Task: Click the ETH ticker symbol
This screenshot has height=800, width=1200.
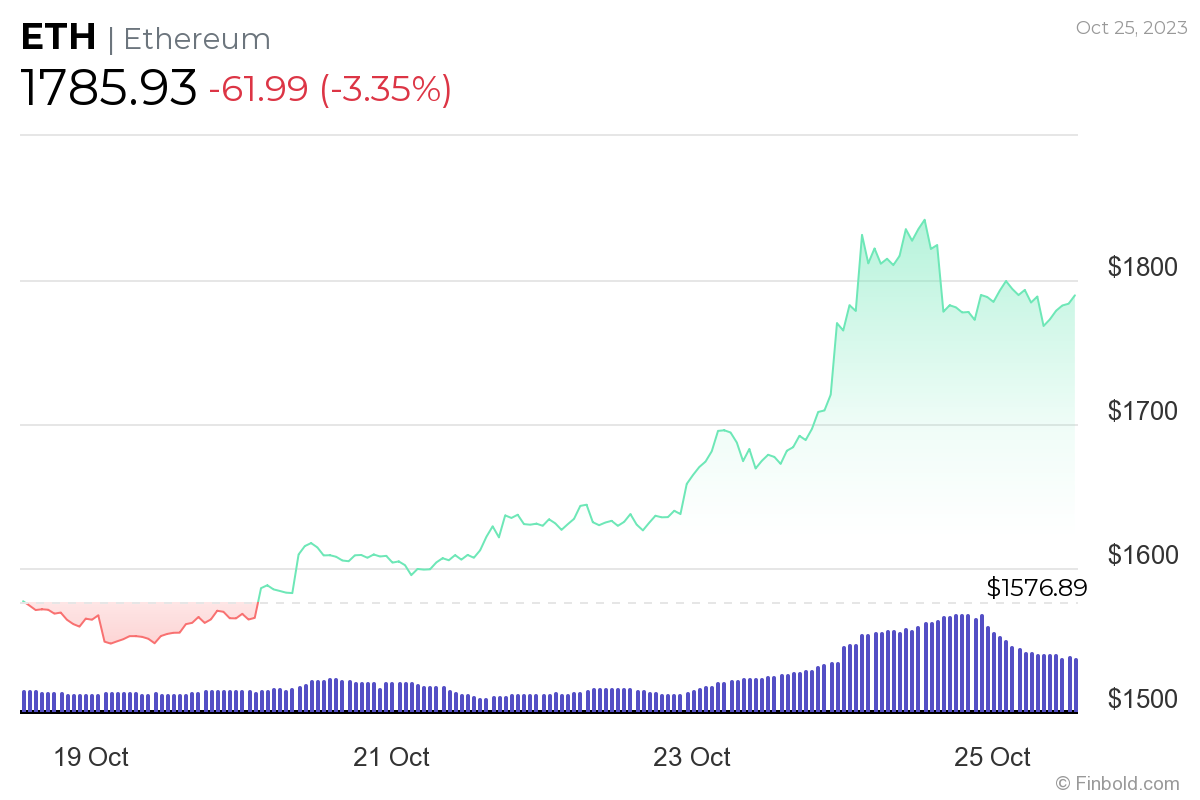Action: [x=59, y=38]
